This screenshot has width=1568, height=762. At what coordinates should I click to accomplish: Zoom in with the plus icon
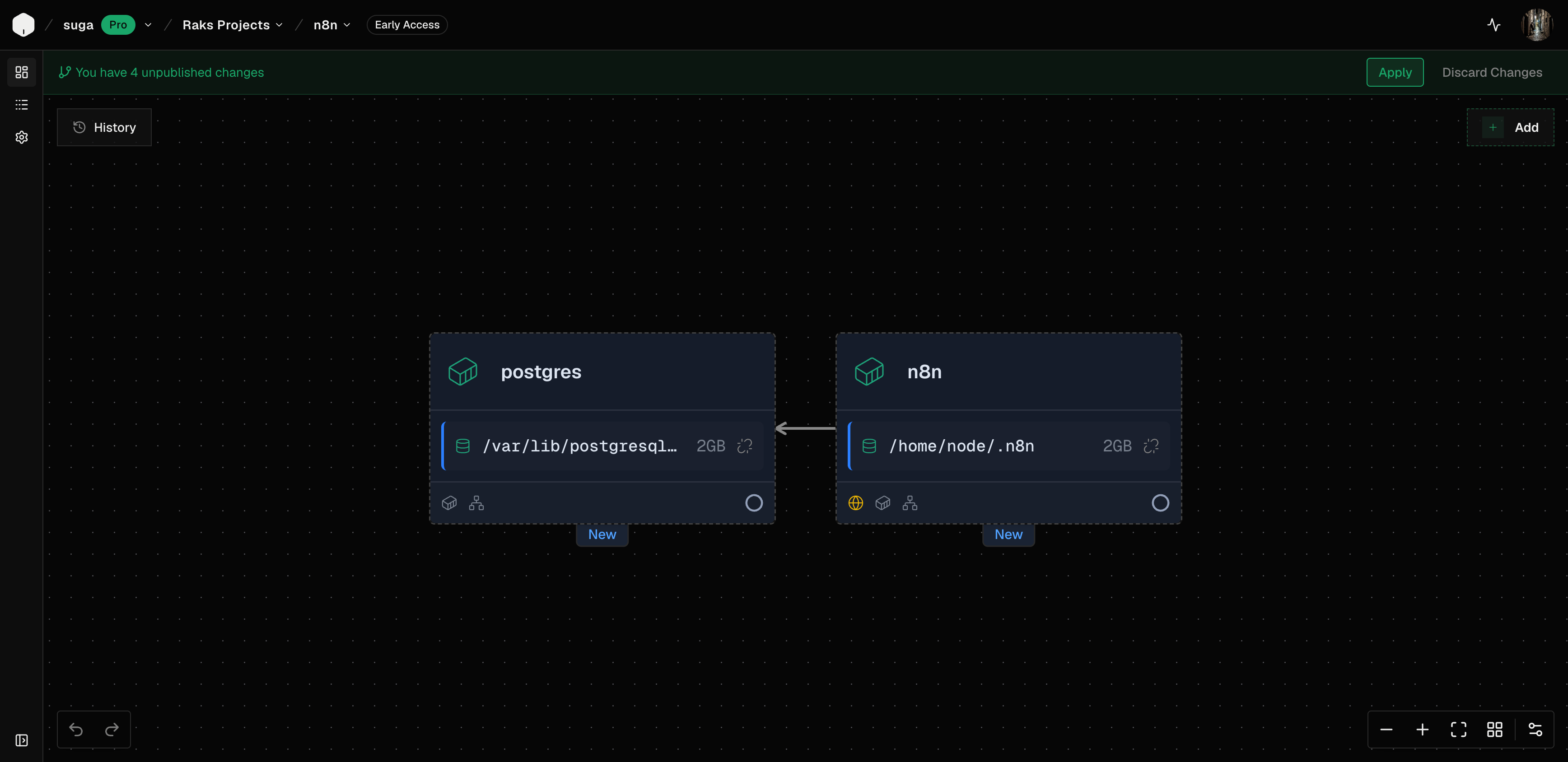pos(1423,729)
